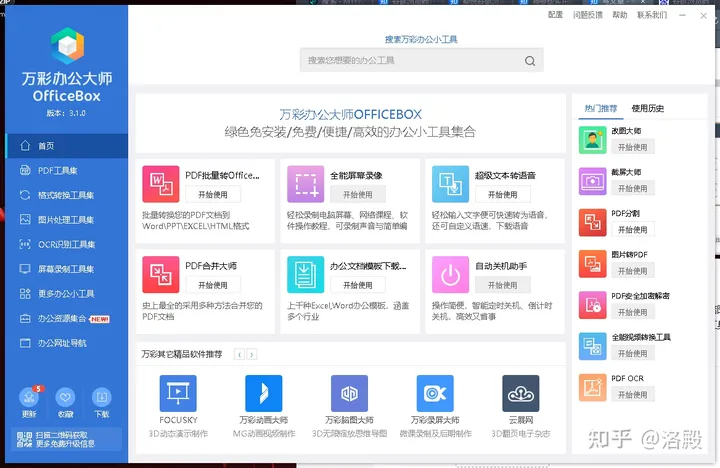Click the QR code upgrade info banner
The width and height of the screenshot is (720, 468).
pyautogui.click(x=66, y=439)
